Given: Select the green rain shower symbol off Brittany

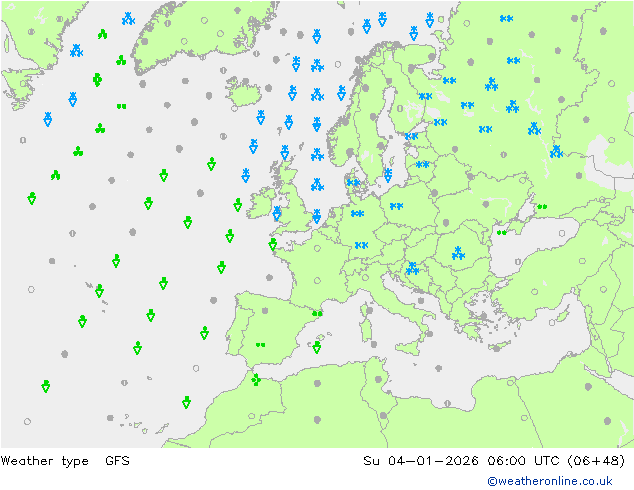Looking at the screenshot, I should 273,244.
